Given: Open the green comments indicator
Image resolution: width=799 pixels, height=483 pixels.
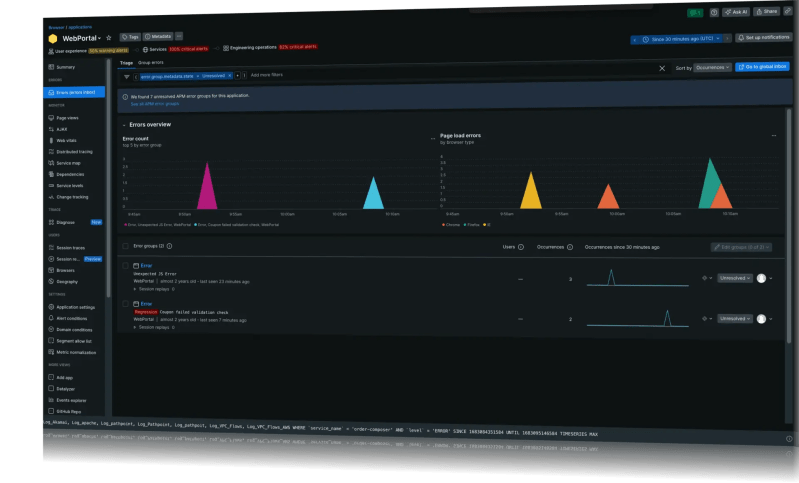Looking at the screenshot, I should point(695,13).
